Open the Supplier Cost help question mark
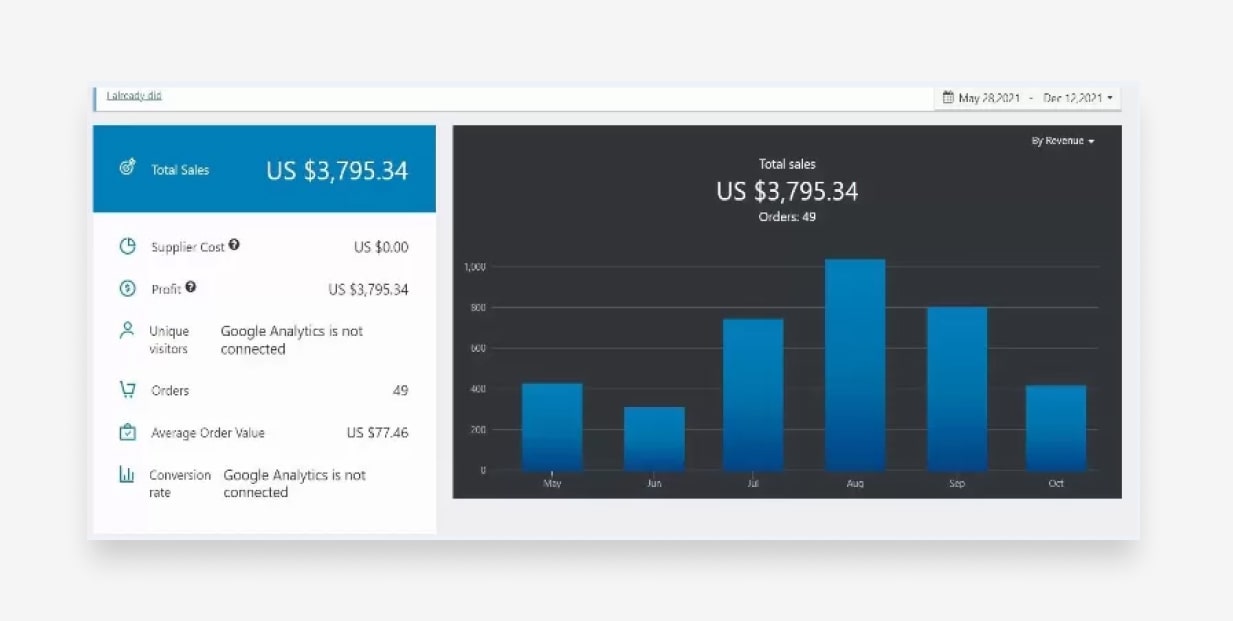The image size is (1233, 621). pos(234,245)
